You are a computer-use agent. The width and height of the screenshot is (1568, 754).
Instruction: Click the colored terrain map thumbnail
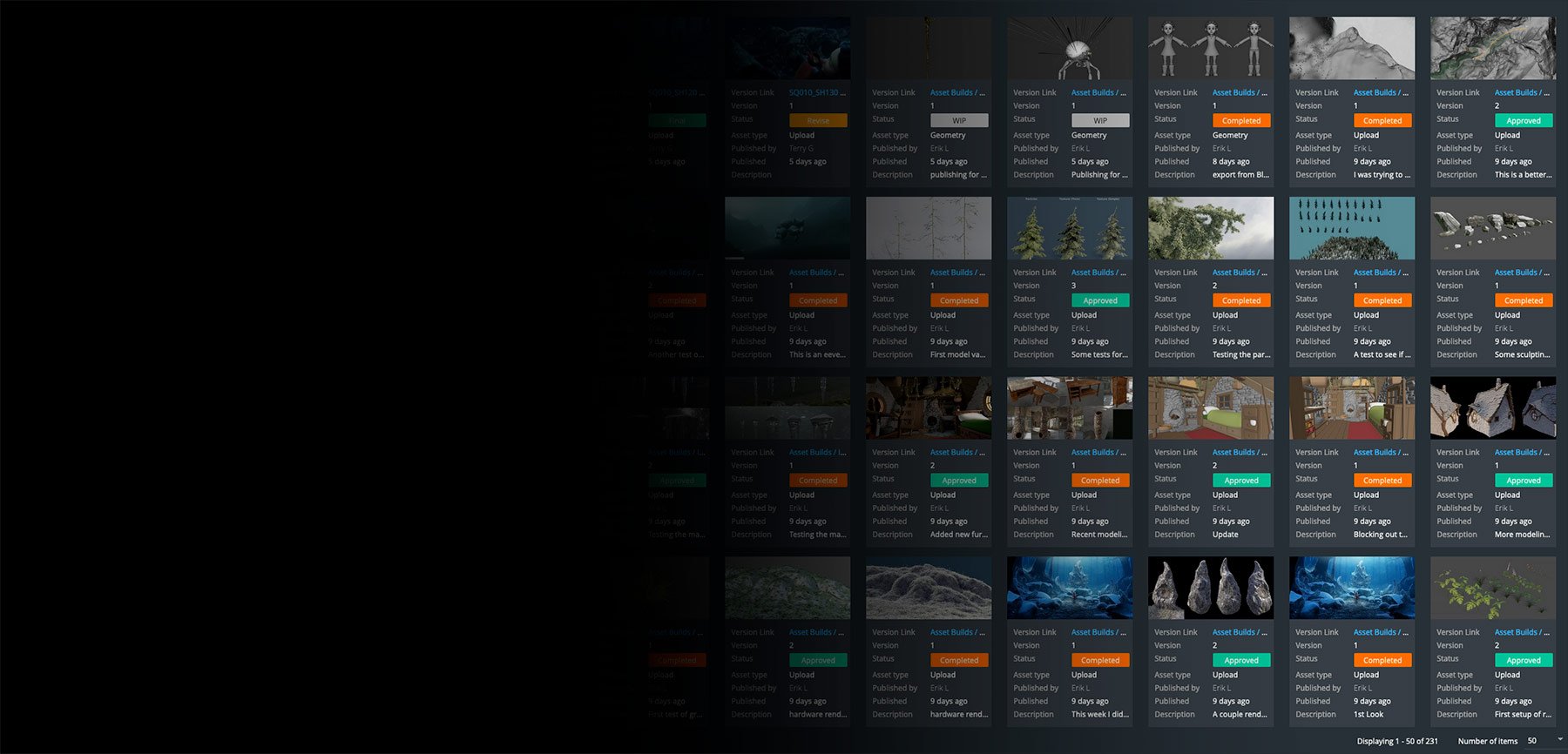tap(1493, 49)
